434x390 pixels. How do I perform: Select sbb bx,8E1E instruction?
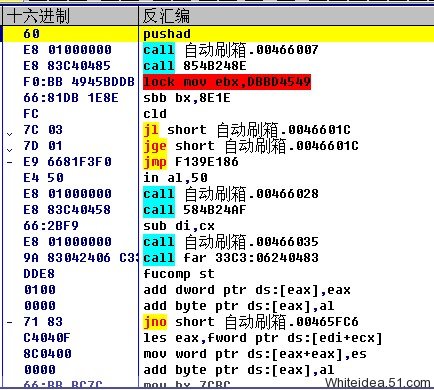(187, 98)
